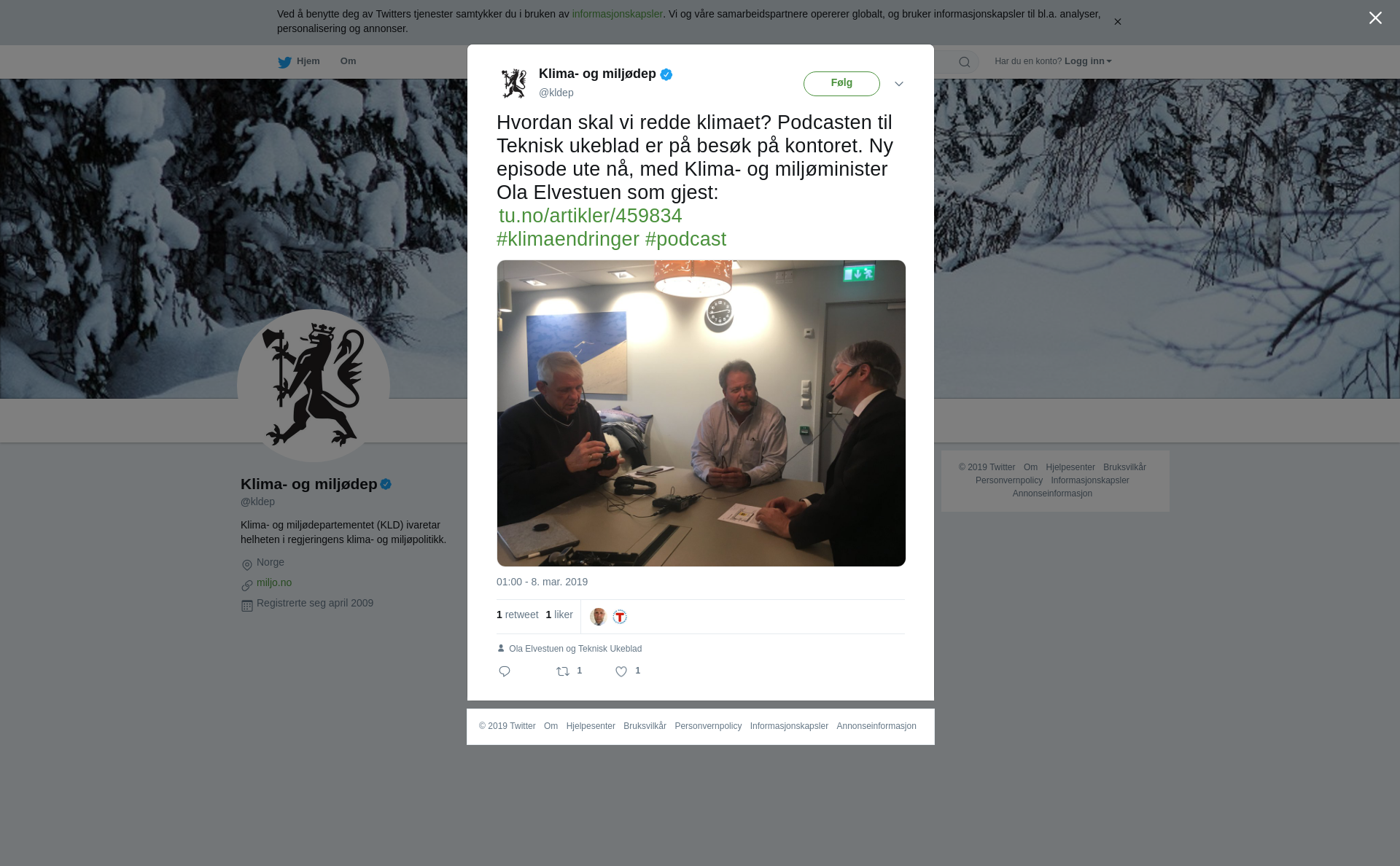This screenshot has width=1400, height=866.
Task: Expand the tweet options chevron
Action: 899,84
